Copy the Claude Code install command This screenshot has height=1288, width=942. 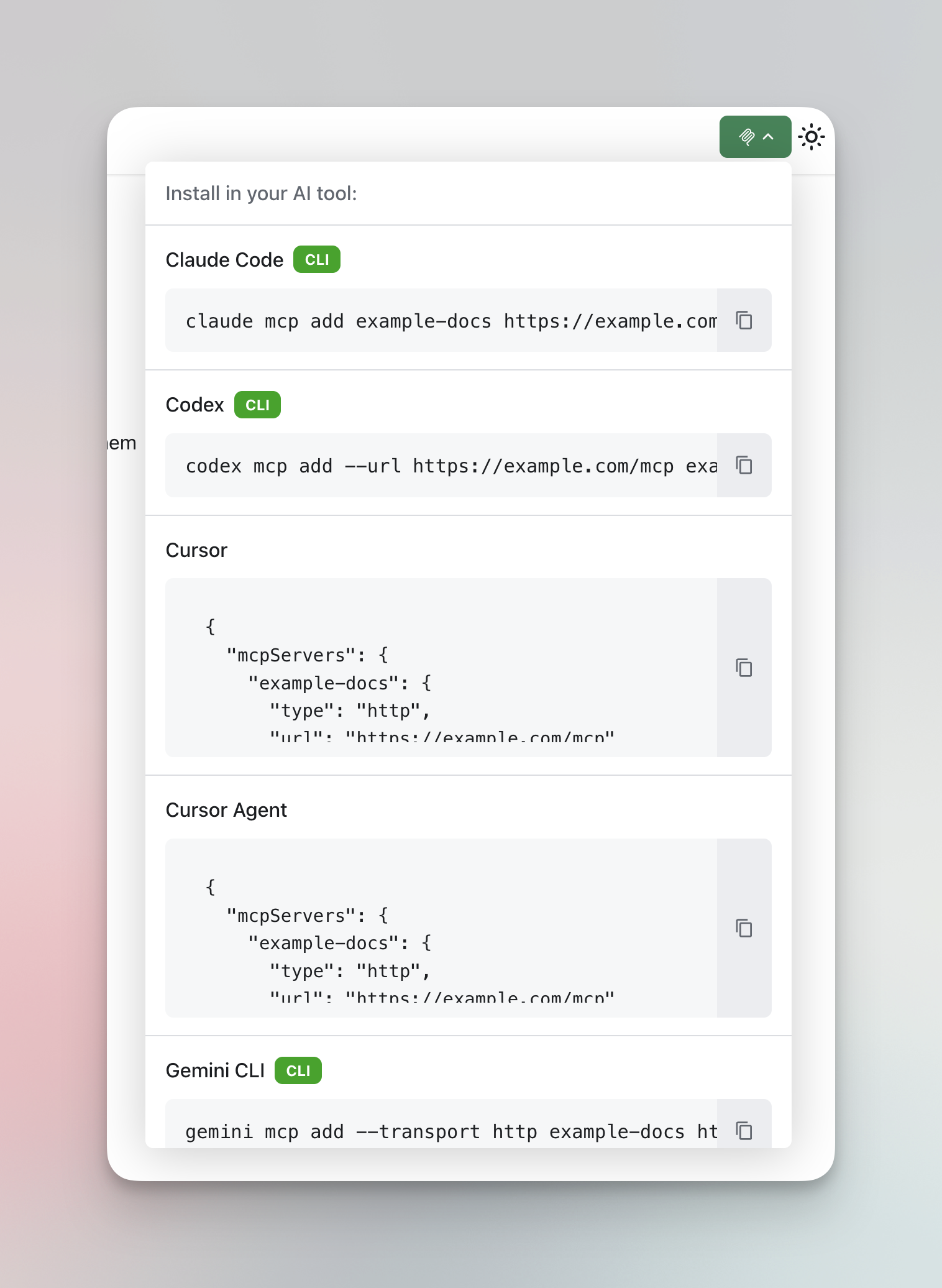744,320
